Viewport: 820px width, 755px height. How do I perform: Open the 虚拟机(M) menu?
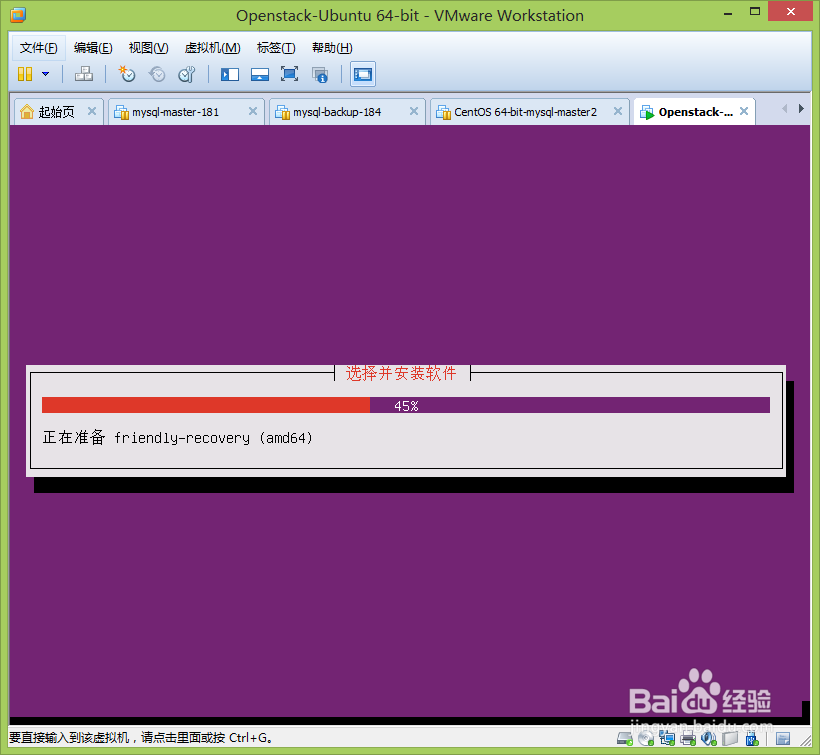click(211, 47)
